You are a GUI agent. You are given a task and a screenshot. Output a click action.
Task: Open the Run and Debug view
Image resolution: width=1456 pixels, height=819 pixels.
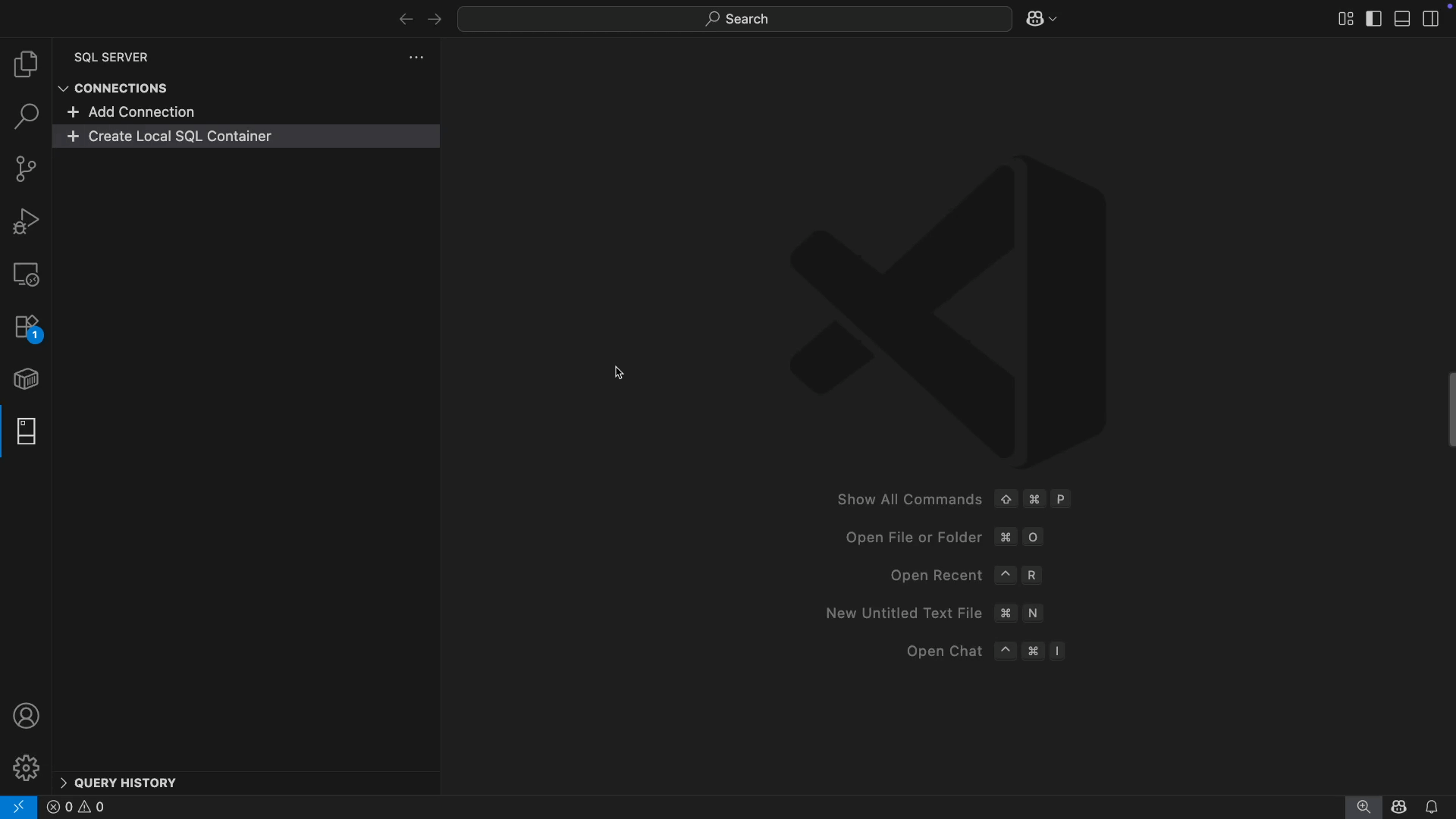pos(26,220)
